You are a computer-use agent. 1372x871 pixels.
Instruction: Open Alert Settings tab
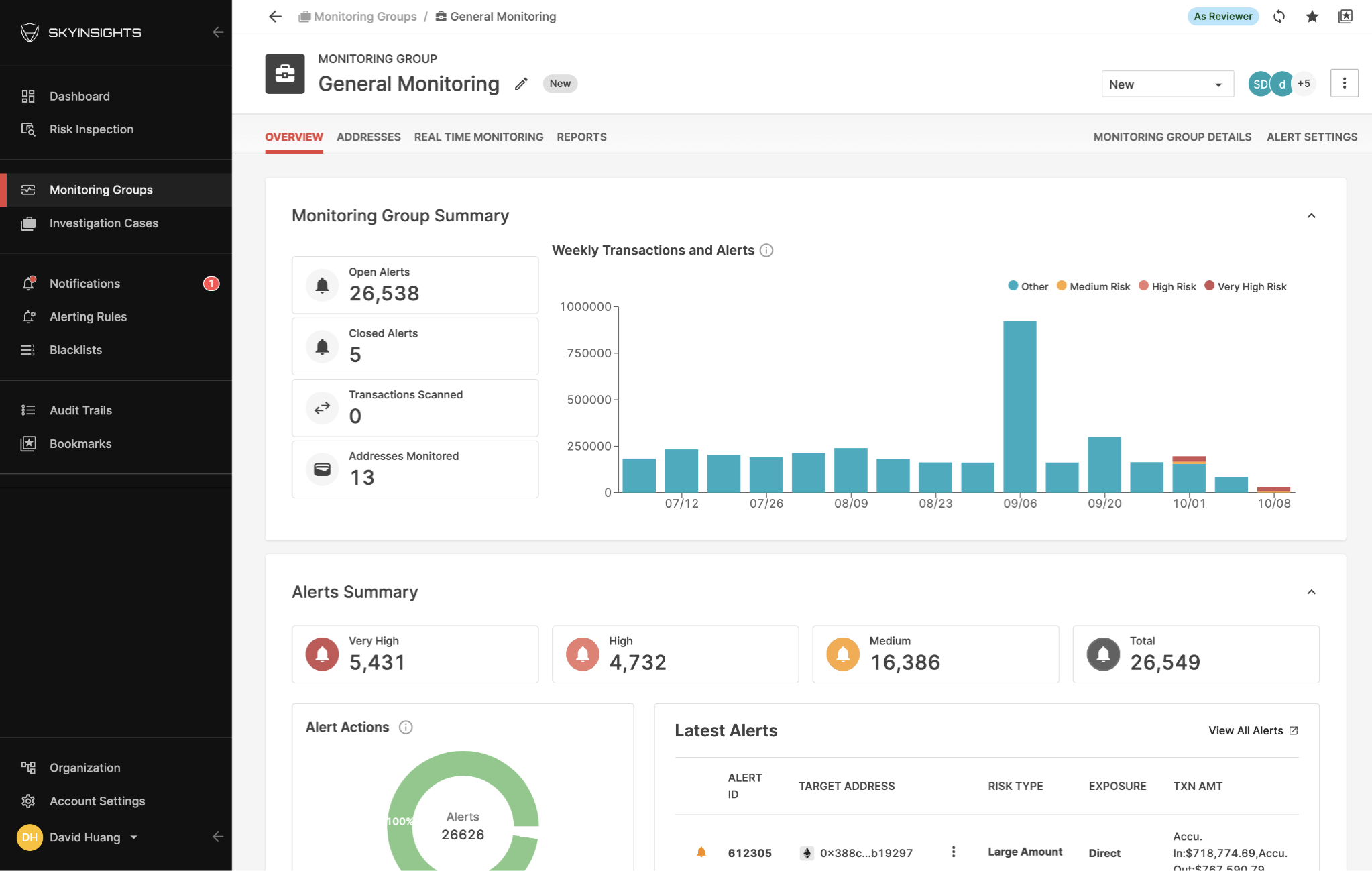pos(1312,137)
